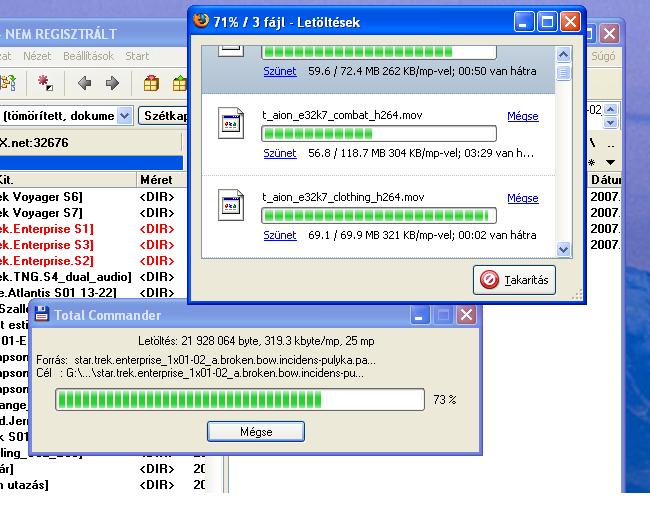
Task: Click the combat_h264.mov file icon
Action: 232,125
